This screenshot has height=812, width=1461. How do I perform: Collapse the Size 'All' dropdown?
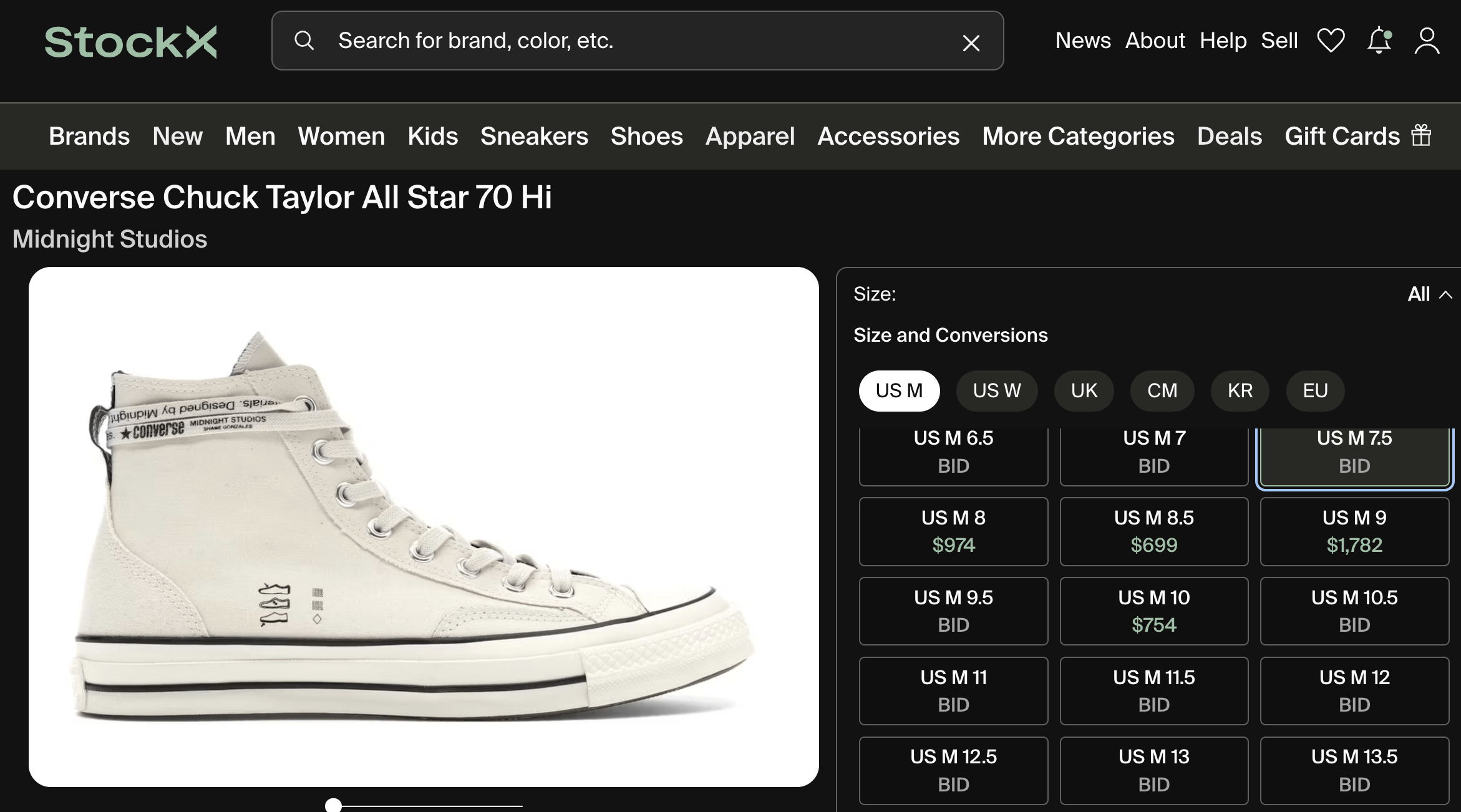pyautogui.click(x=1430, y=294)
